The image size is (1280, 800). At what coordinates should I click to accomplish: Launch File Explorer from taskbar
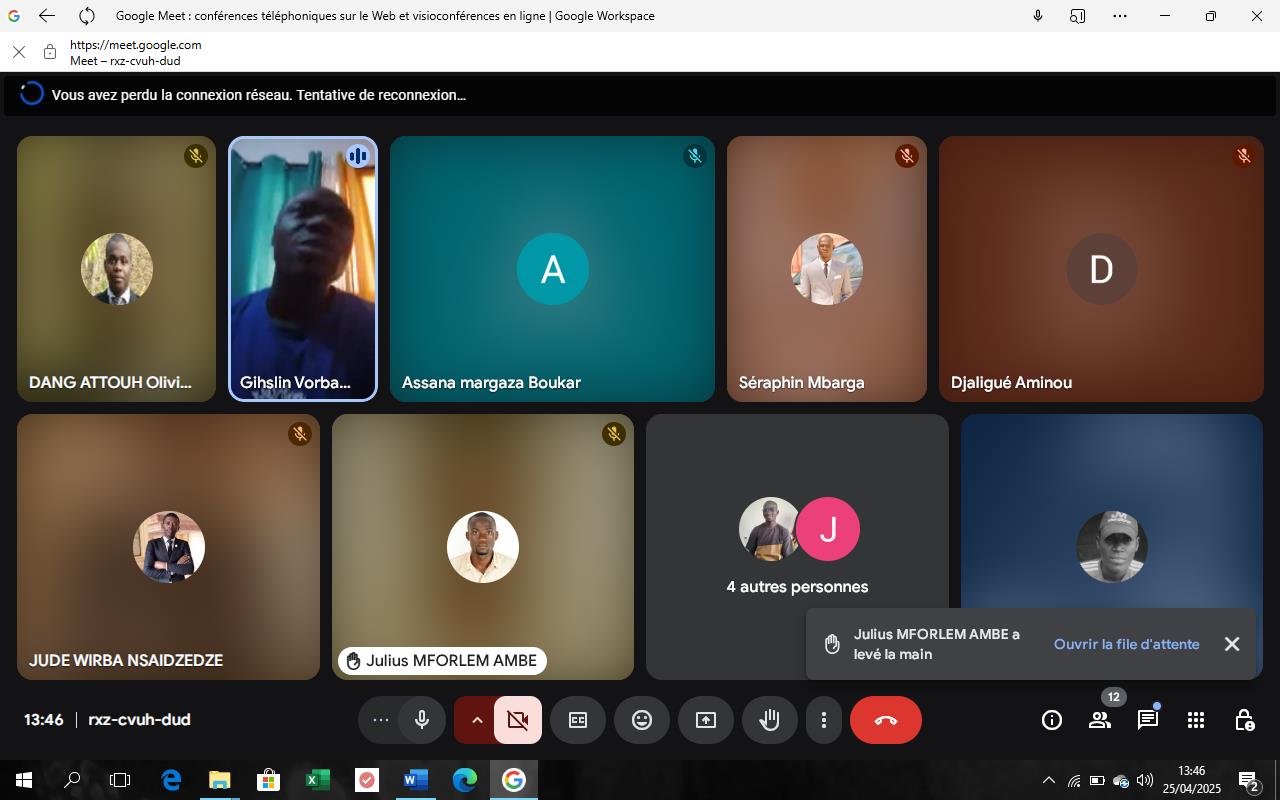tap(219, 780)
